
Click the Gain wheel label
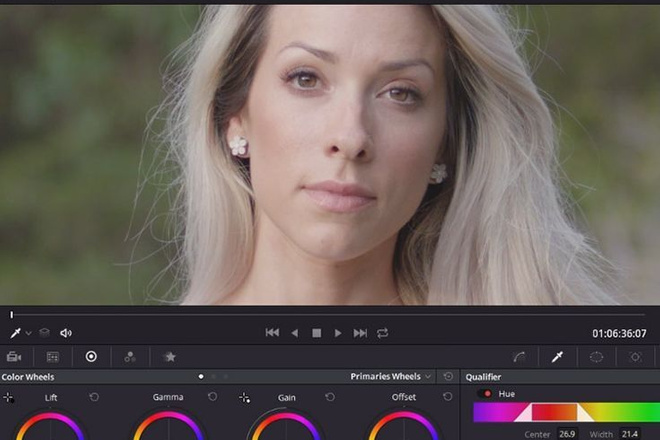pyautogui.click(x=287, y=397)
